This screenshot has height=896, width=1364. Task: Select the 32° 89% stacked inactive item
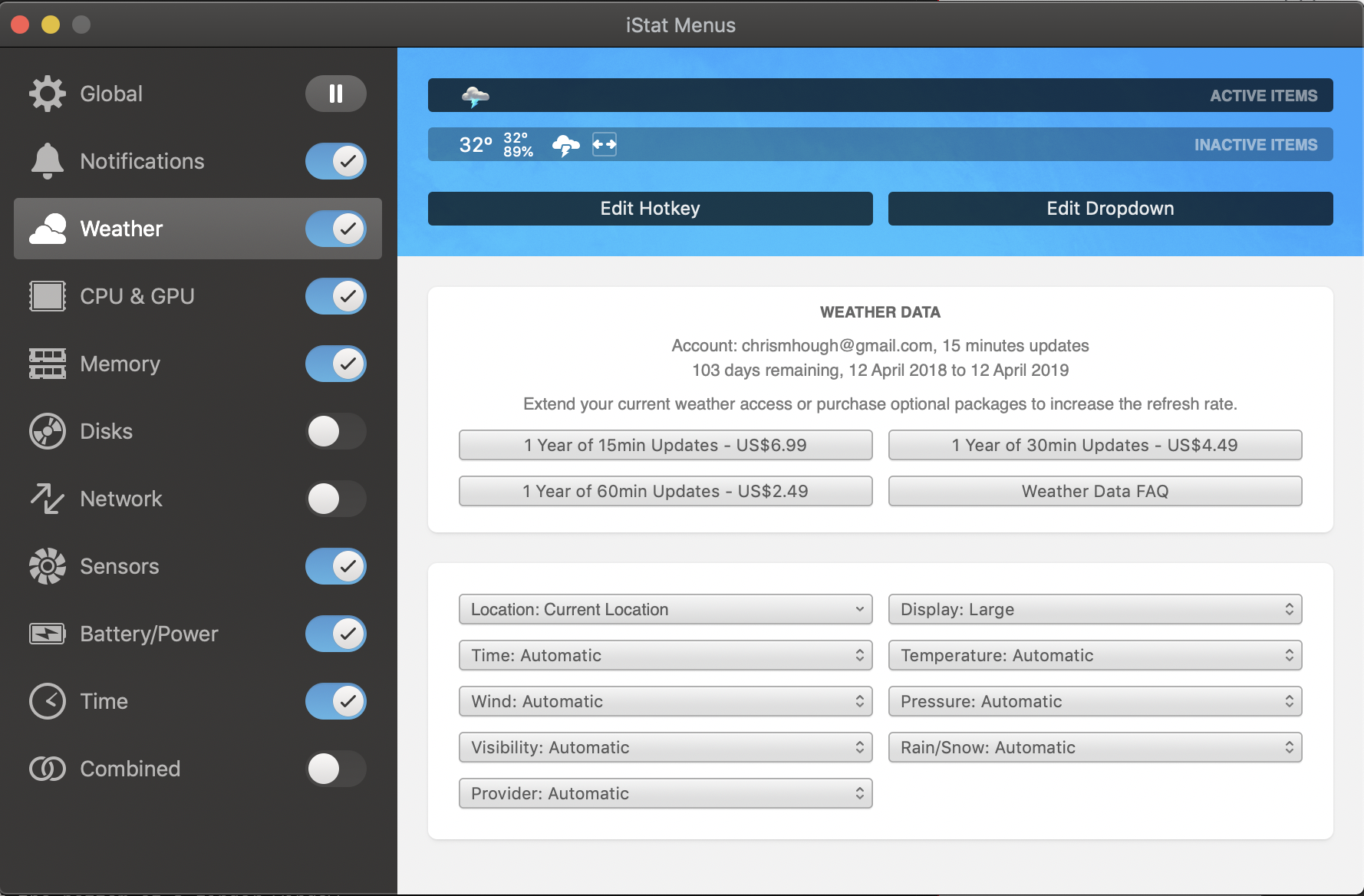[x=519, y=144]
